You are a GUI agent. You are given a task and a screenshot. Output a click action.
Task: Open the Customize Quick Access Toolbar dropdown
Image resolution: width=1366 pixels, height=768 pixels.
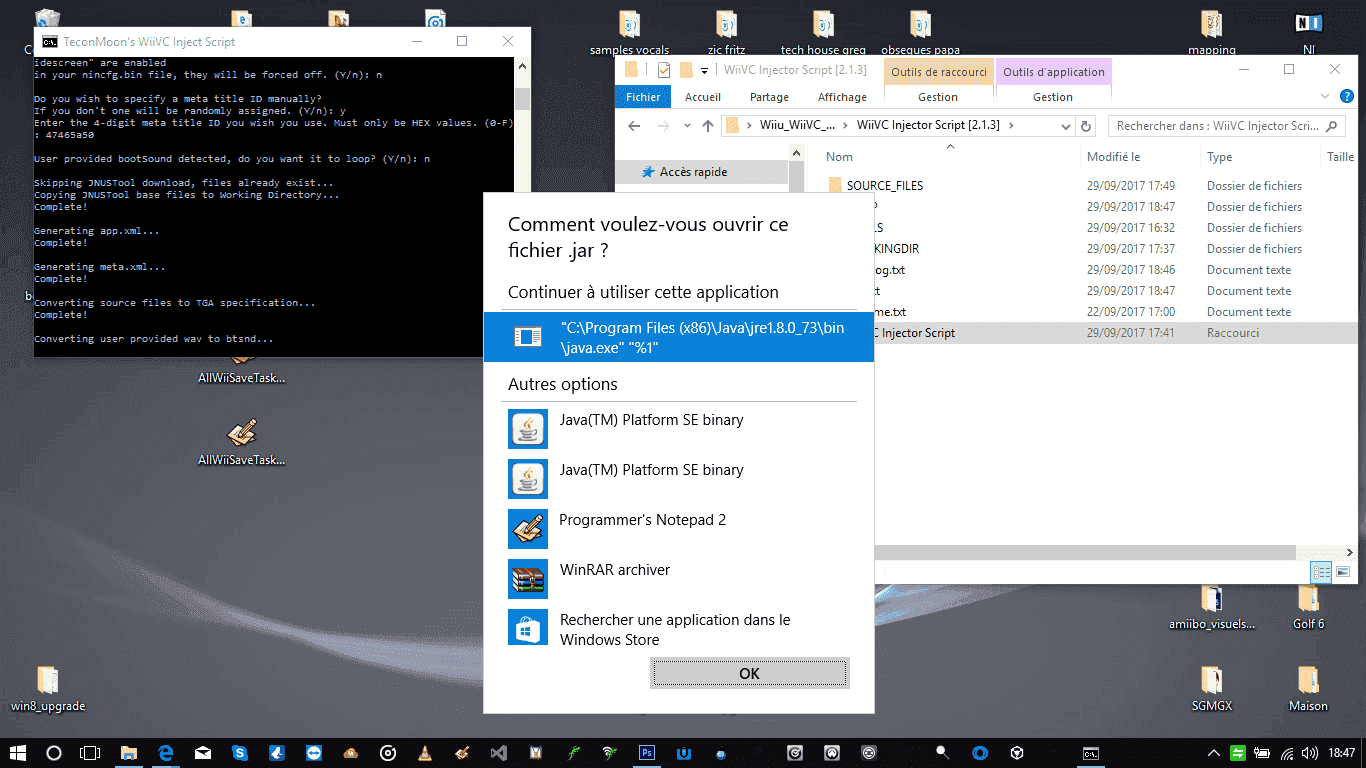[704, 70]
